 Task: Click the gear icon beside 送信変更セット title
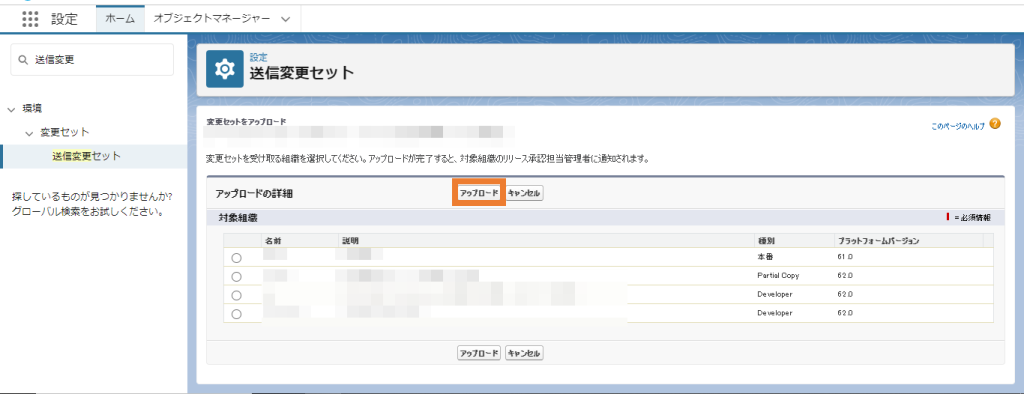pyautogui.click(x=225, y=69)
